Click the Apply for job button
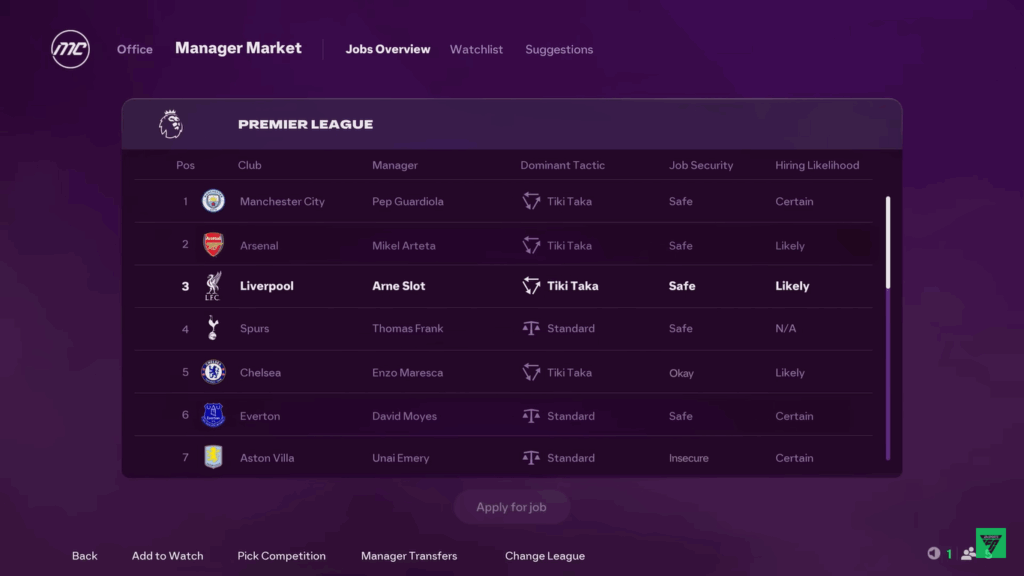The height and width of the screenshot is (576, 1024). click(x=511, y=507)
